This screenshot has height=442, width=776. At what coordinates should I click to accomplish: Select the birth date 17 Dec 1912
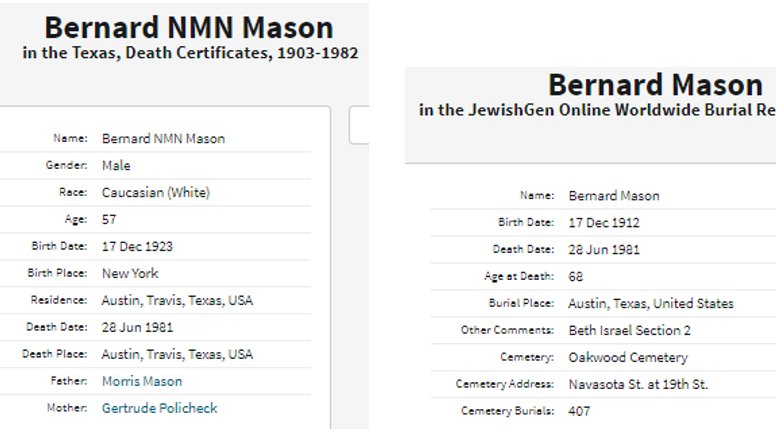(604, 222)
